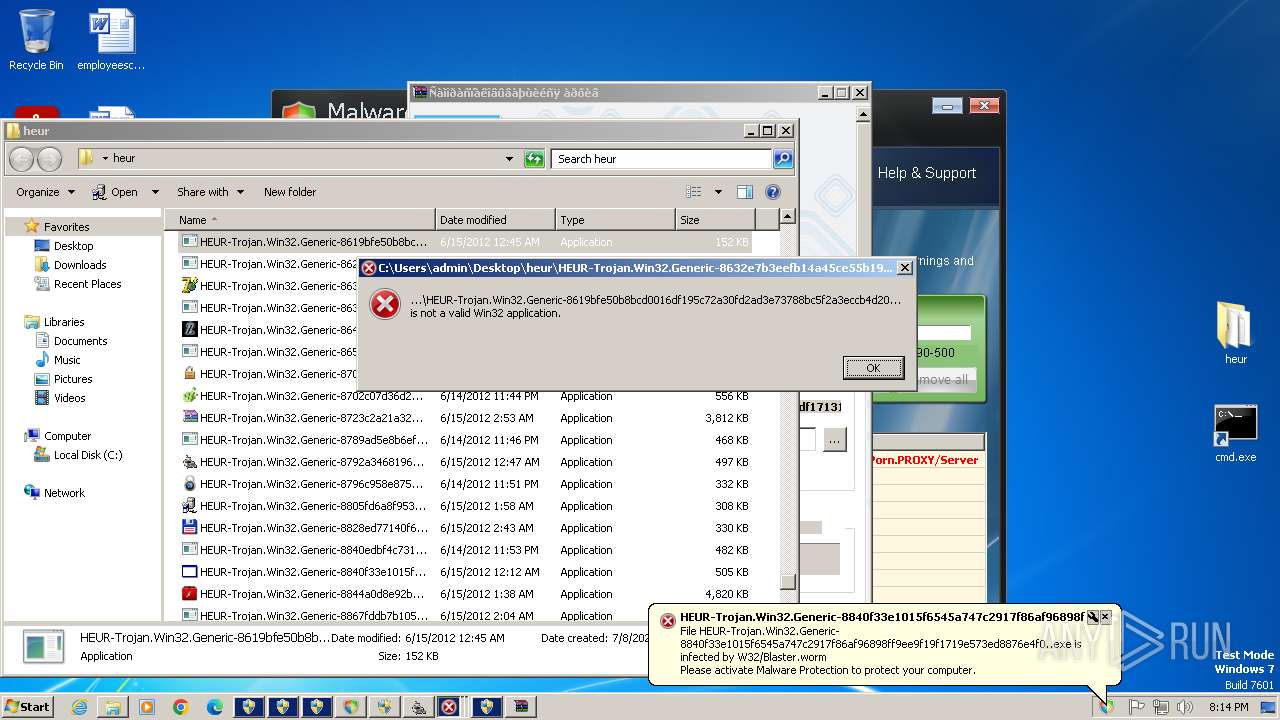Open Local Disk (C:)
Screen dimensions: 1280x720
pyautogui.click(x=88, y=455)
